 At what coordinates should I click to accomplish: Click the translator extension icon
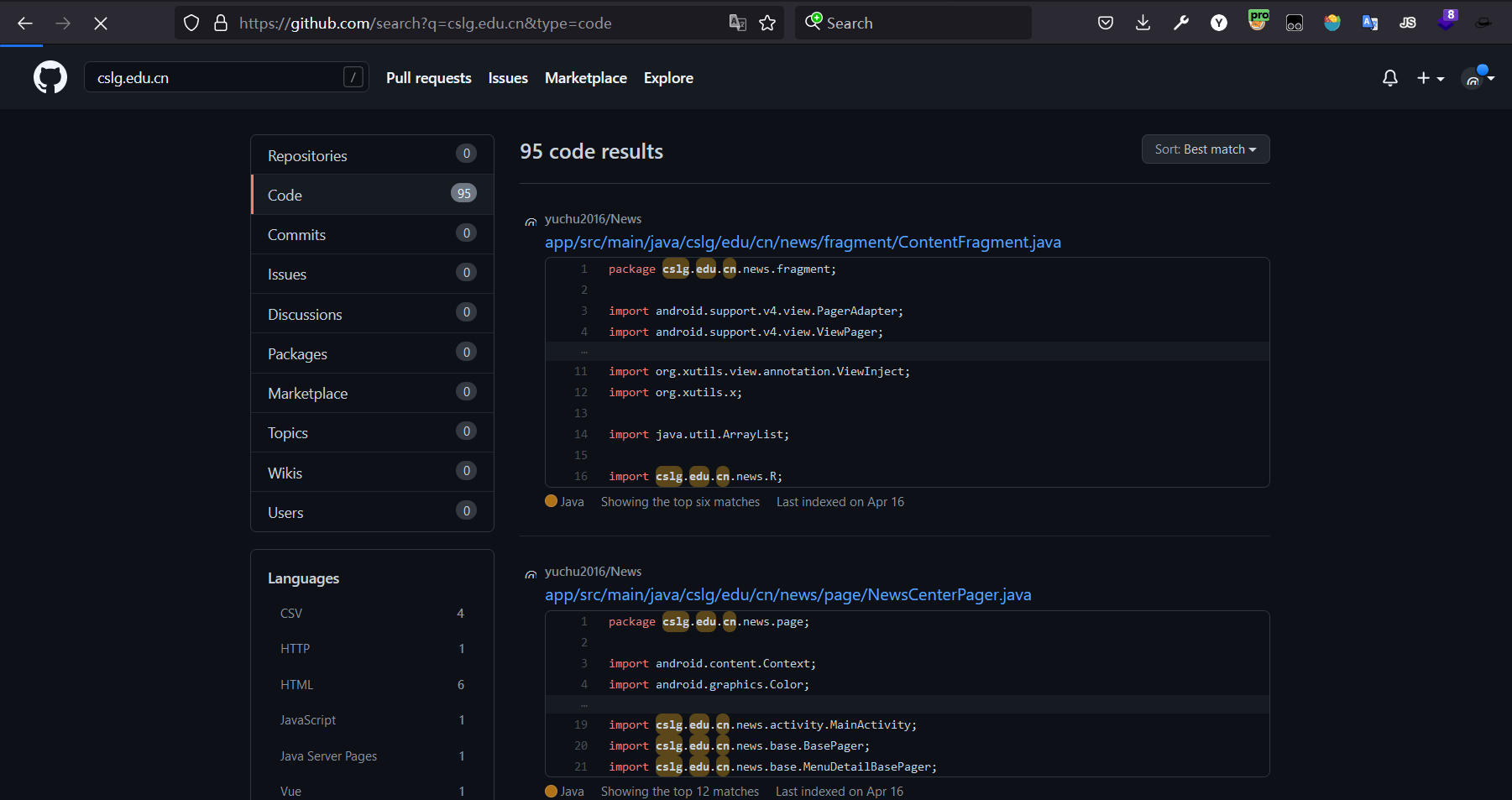(1370, 23)
